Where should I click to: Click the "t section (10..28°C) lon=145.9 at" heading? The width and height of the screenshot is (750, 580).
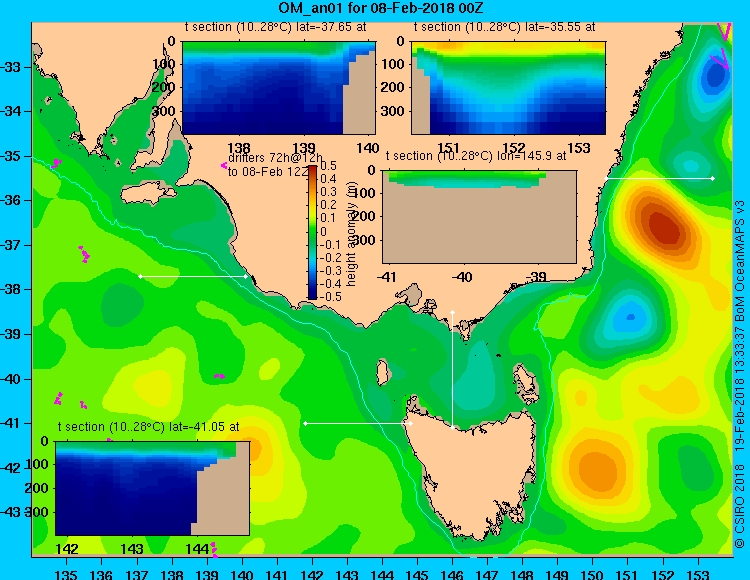(x=476, y=156)
